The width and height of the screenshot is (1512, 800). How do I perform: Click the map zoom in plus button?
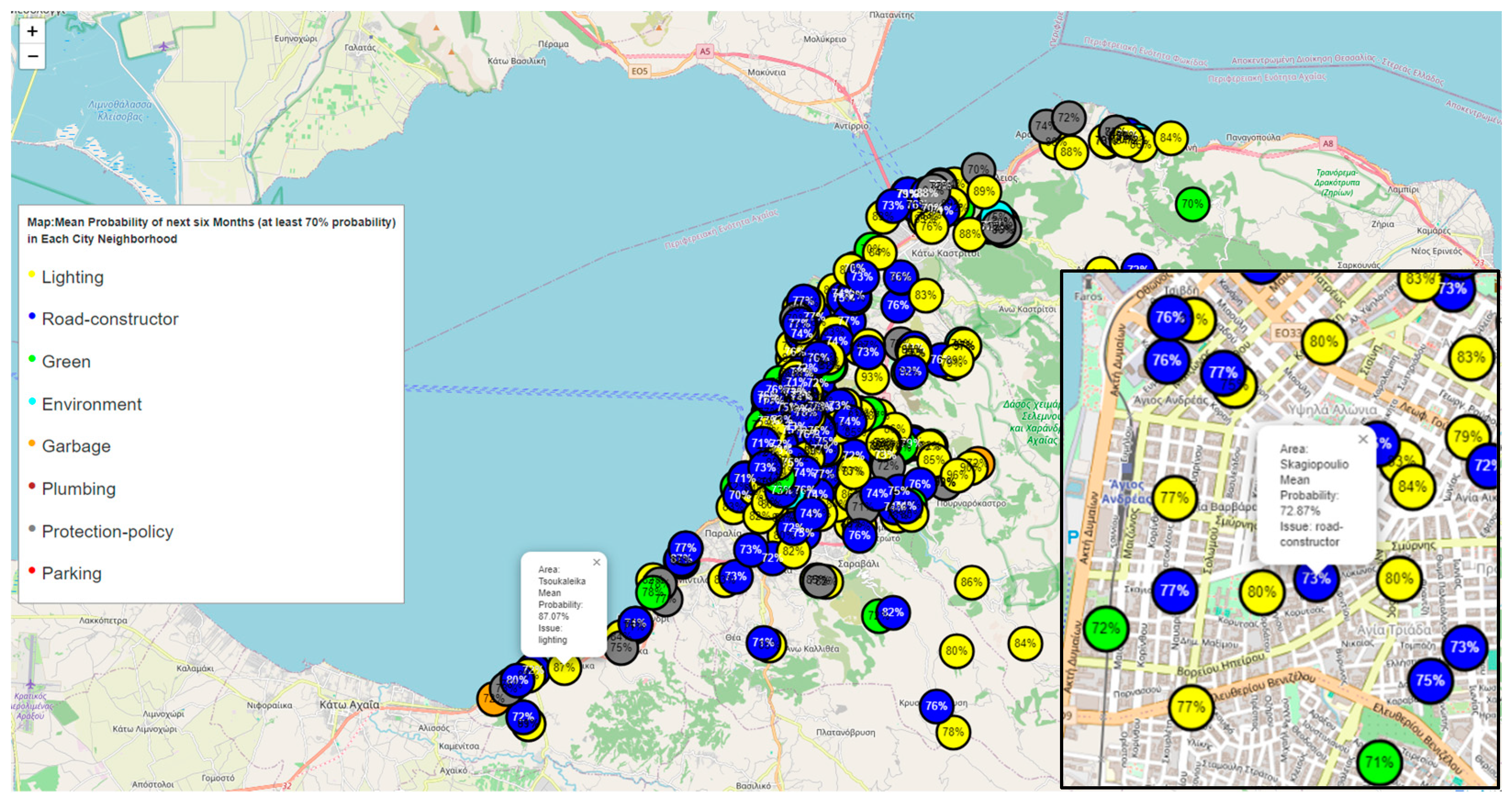pyautogui.click(x=32, y=31)
